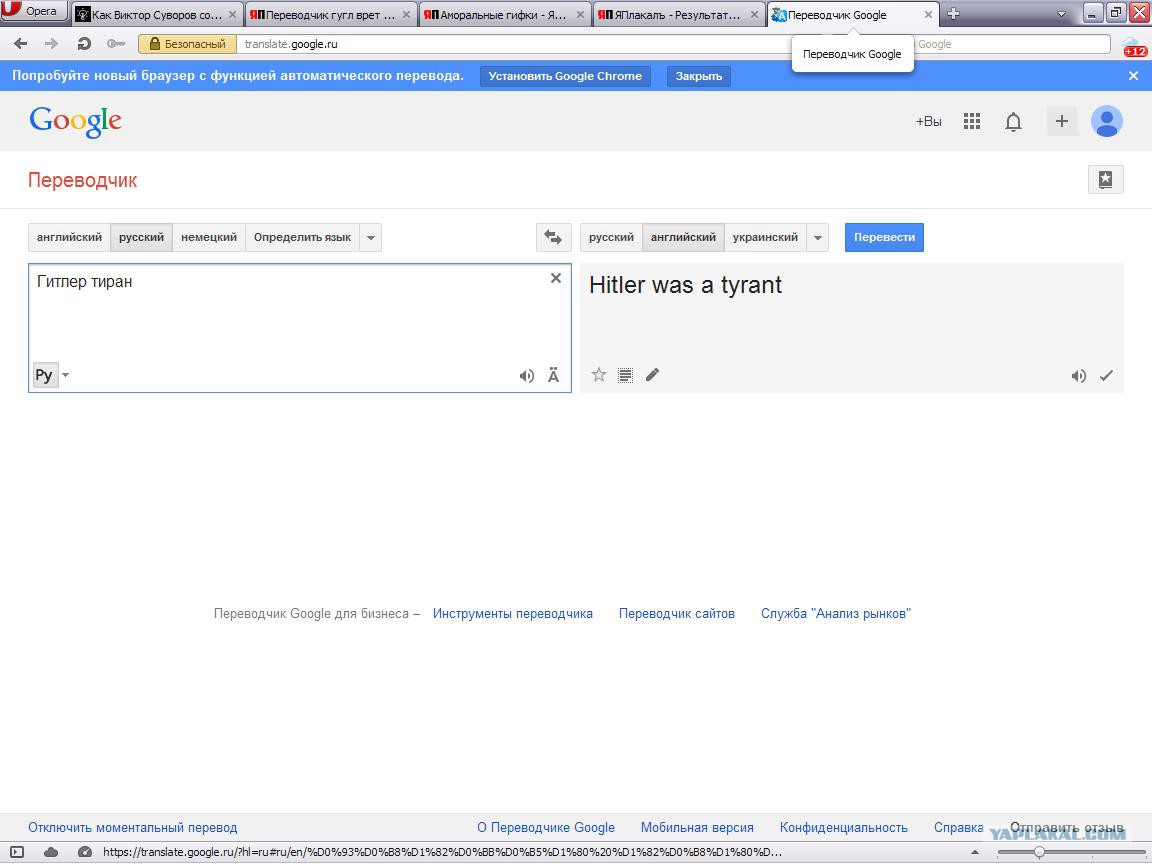This screenshot has height=864, width=1152.
Task: Open the Opera menu button
Action: click(x=34, y=11)
